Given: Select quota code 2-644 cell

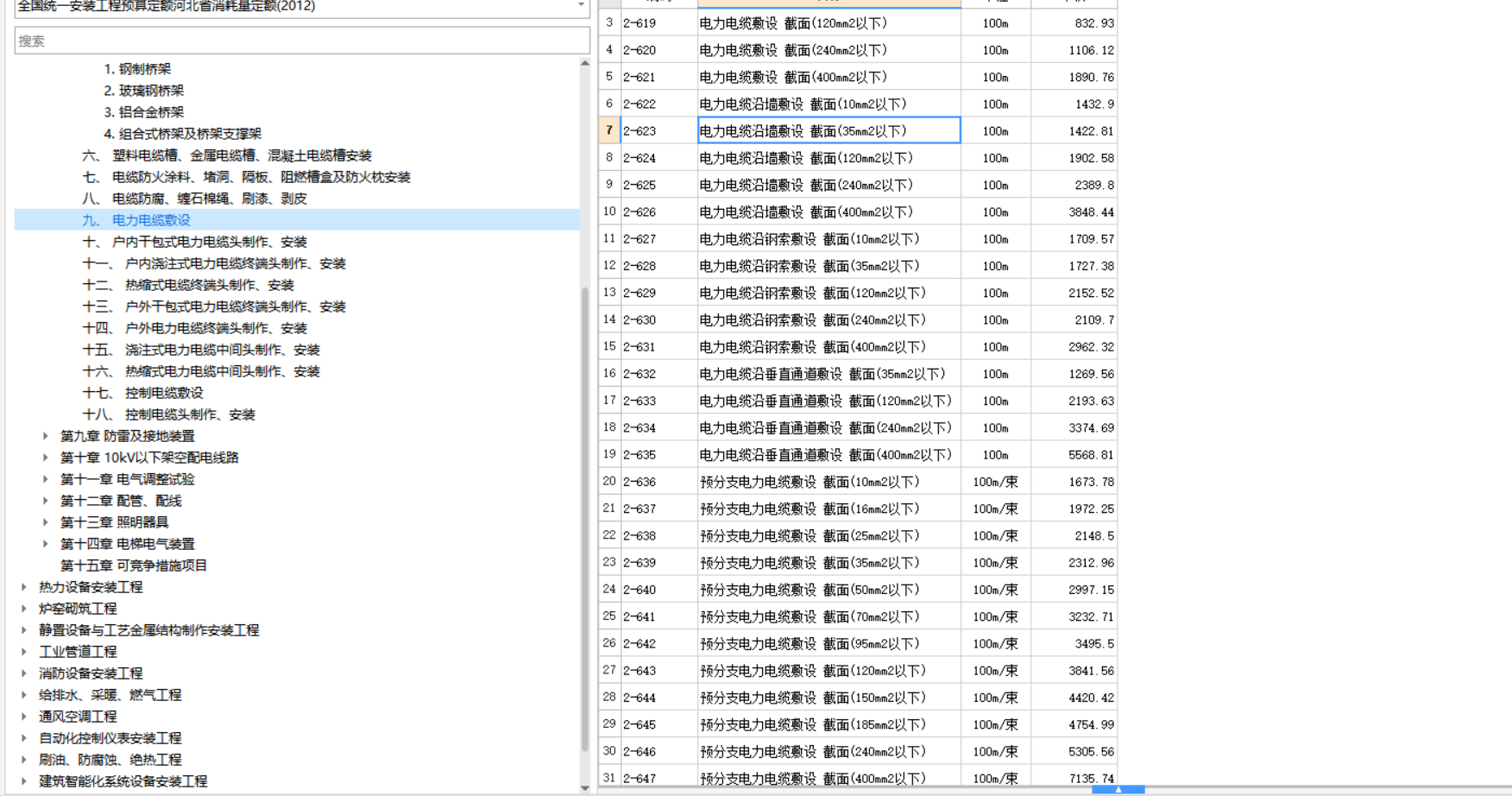Looking at the screenshot, I should 659,698.
